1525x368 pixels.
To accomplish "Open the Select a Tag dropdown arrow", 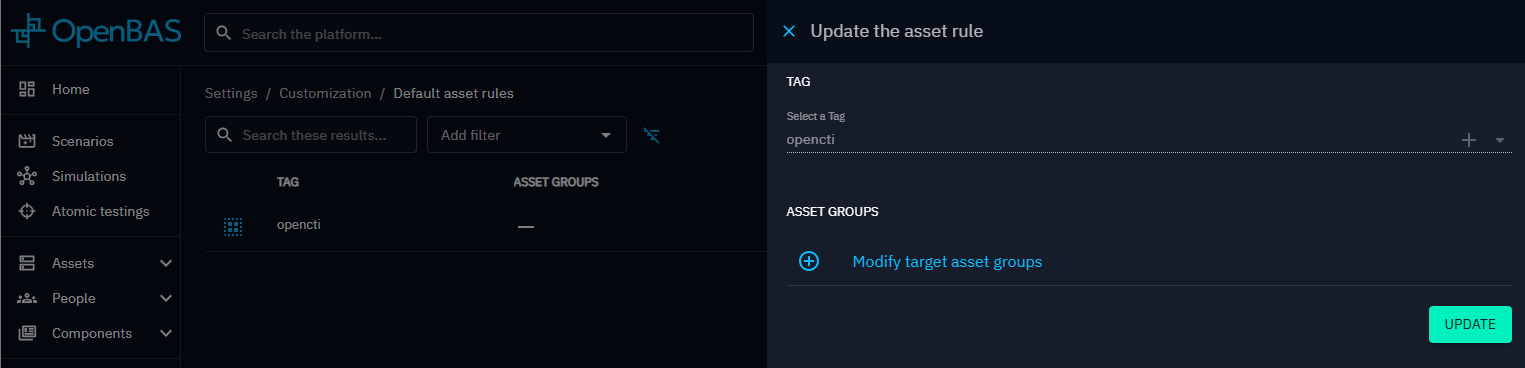I will (x=1500, y=140).
